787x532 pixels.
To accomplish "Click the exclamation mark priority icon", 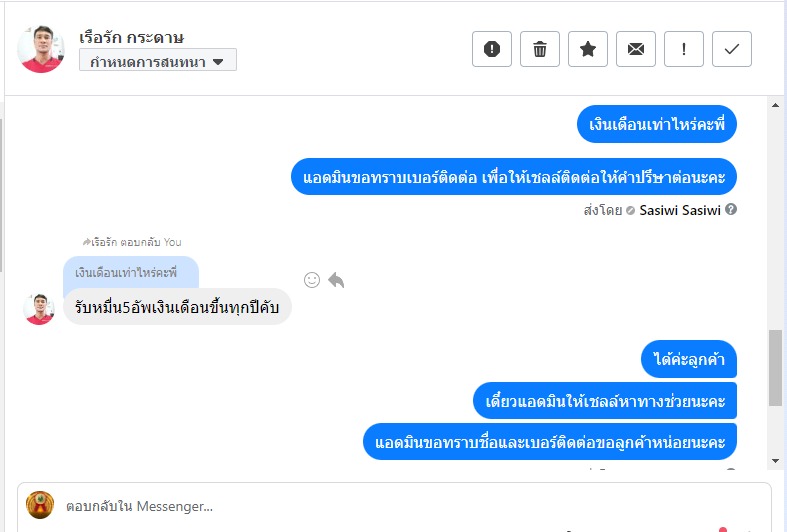I will (684, 49).
